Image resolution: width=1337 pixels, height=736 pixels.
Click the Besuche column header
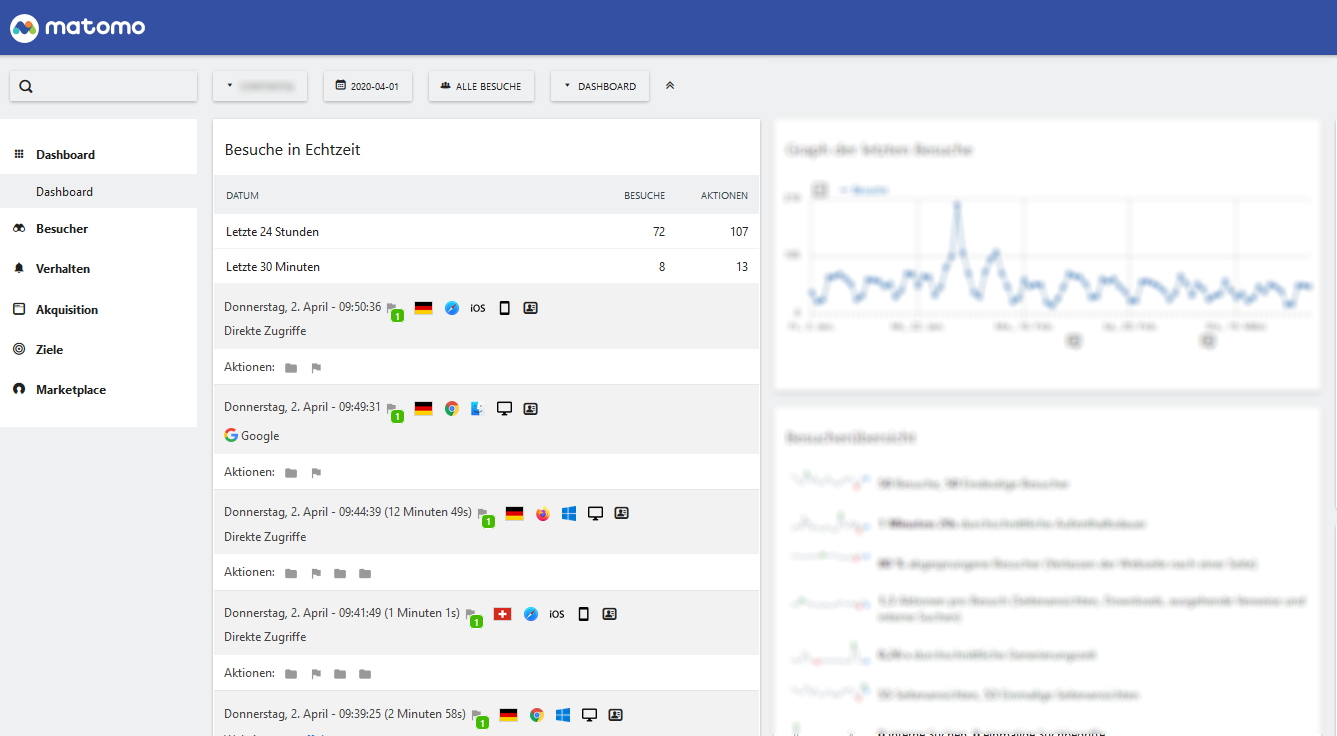[644, 196]
